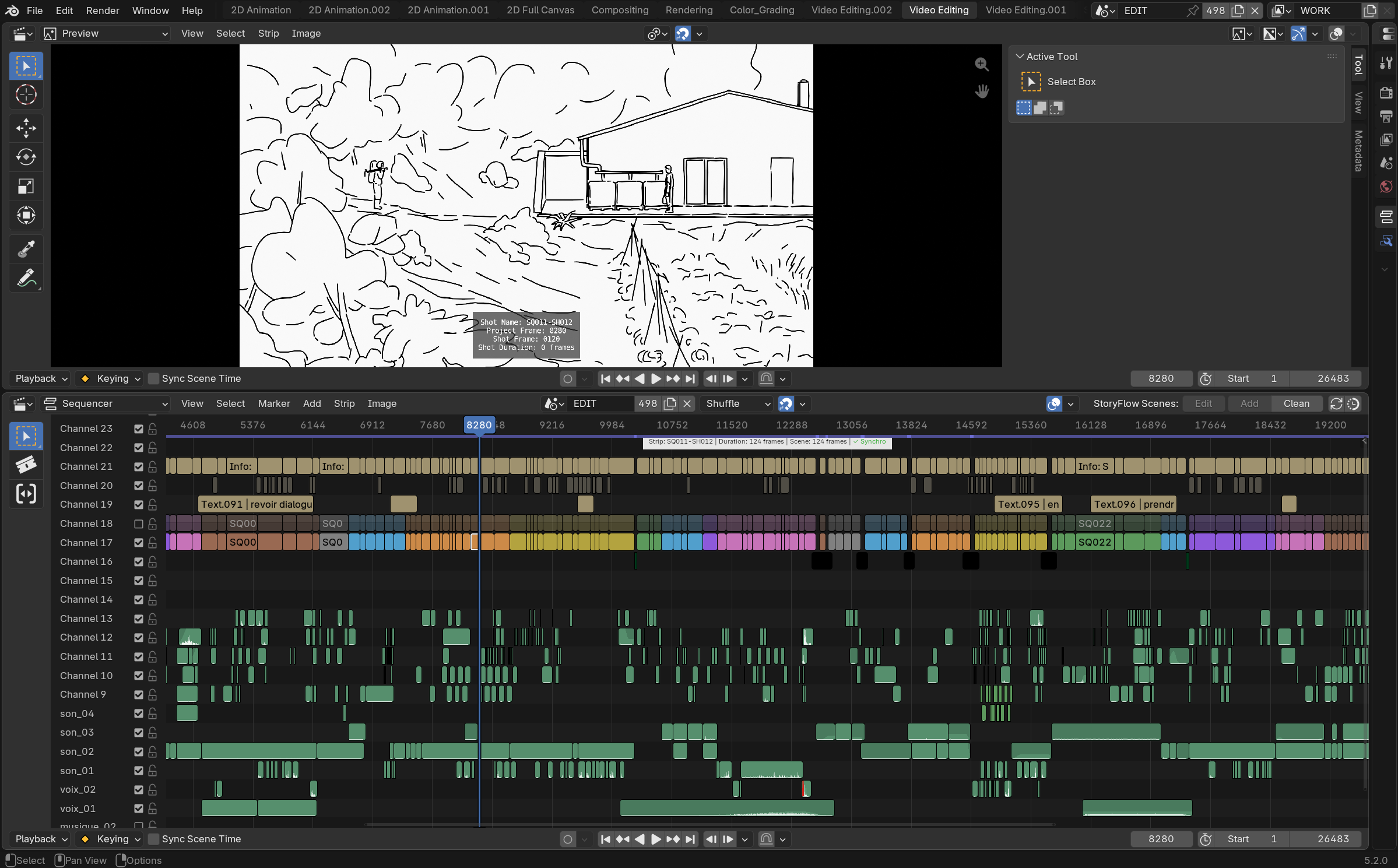Image resolution: width=1398 pixels, height=868 pixels.
Task: Enable Sync Scene Time in the preview bar
Action: (154, 379)
